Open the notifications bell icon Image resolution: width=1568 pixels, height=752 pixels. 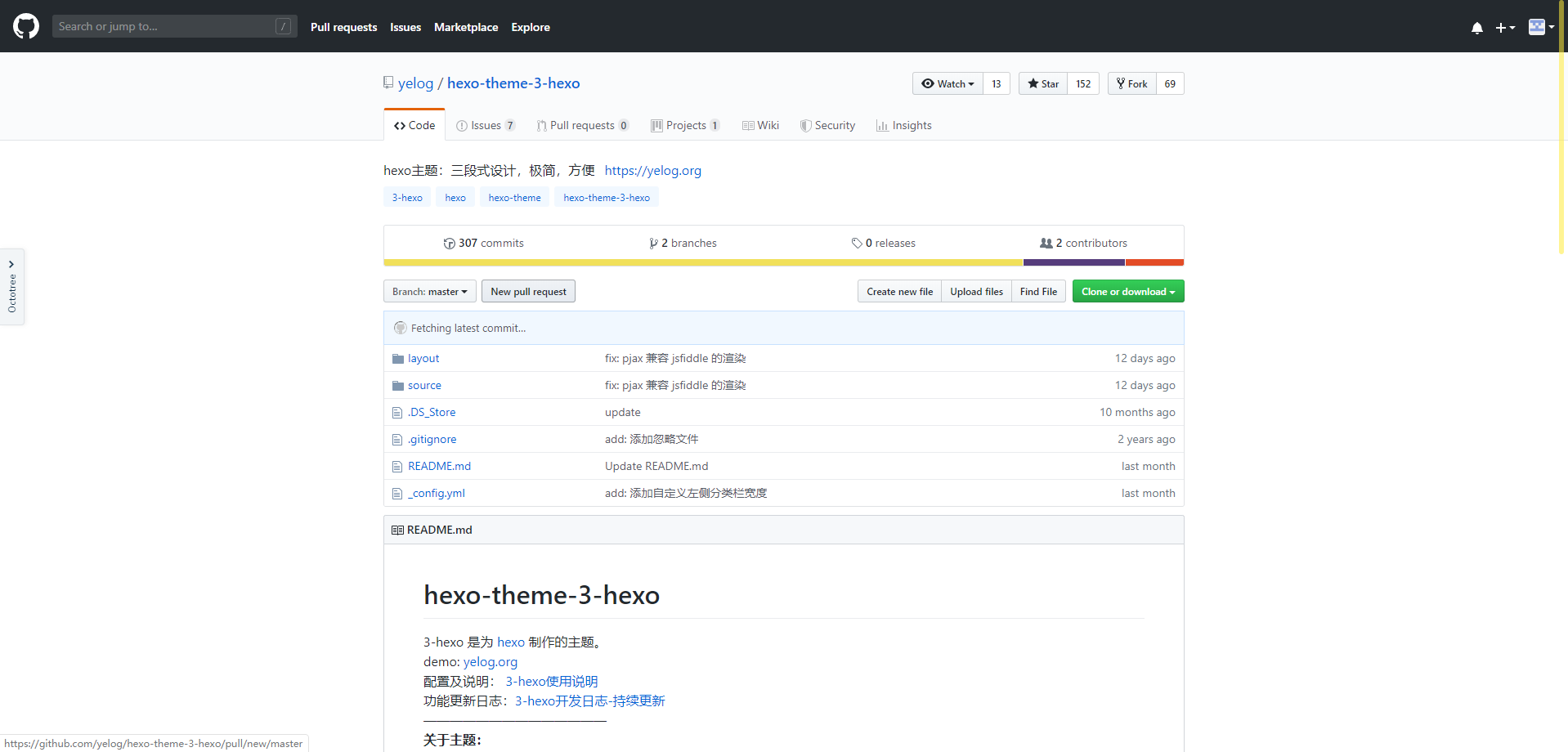click(x=1476, y=28)
